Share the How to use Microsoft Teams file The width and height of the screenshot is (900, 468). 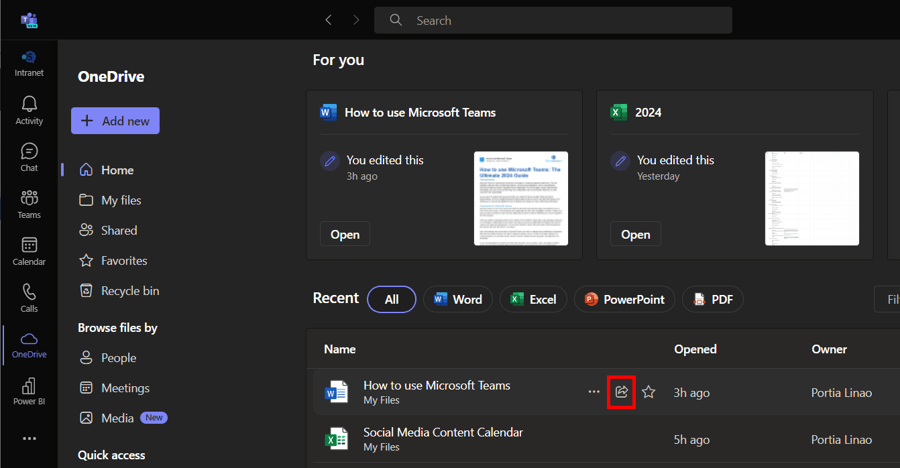621,392
